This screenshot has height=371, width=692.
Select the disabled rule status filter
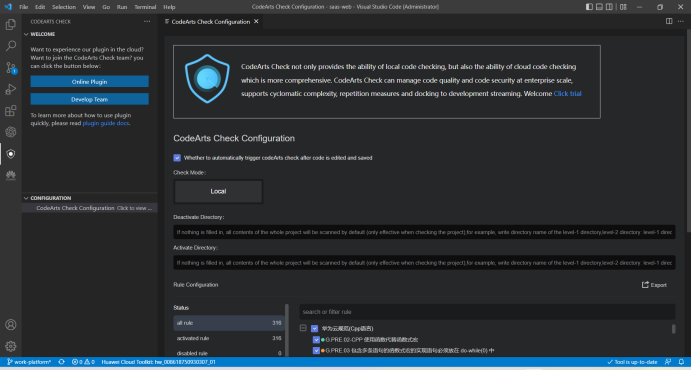tap(229, 353)
